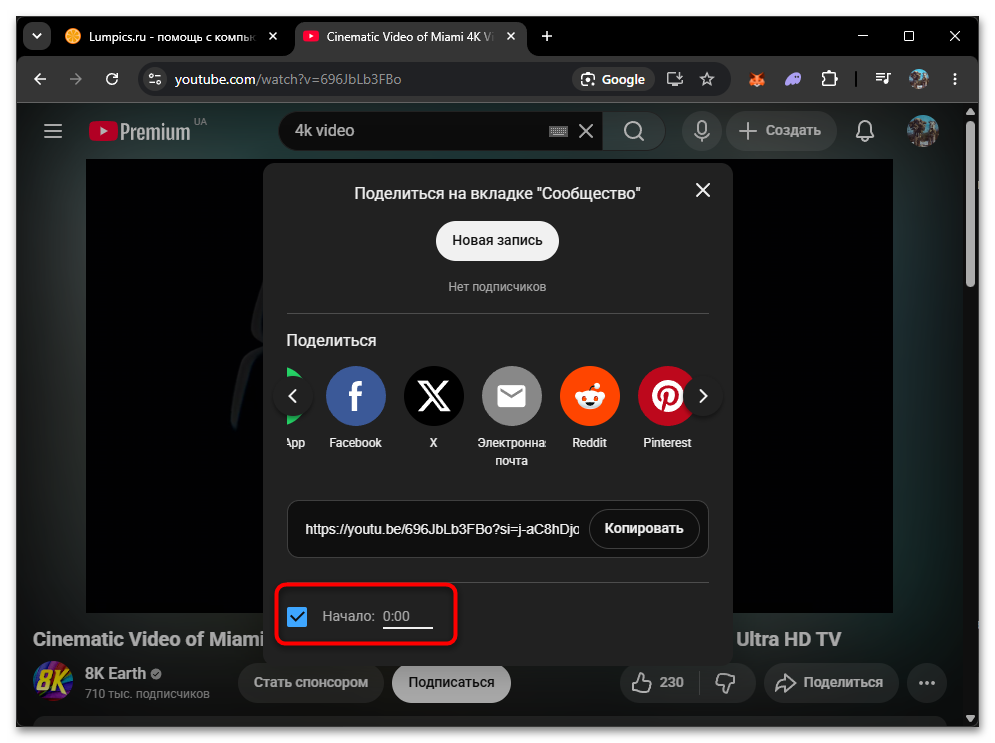Click the youtu.be share link field
995x743 pixels.
click(442, 529)
